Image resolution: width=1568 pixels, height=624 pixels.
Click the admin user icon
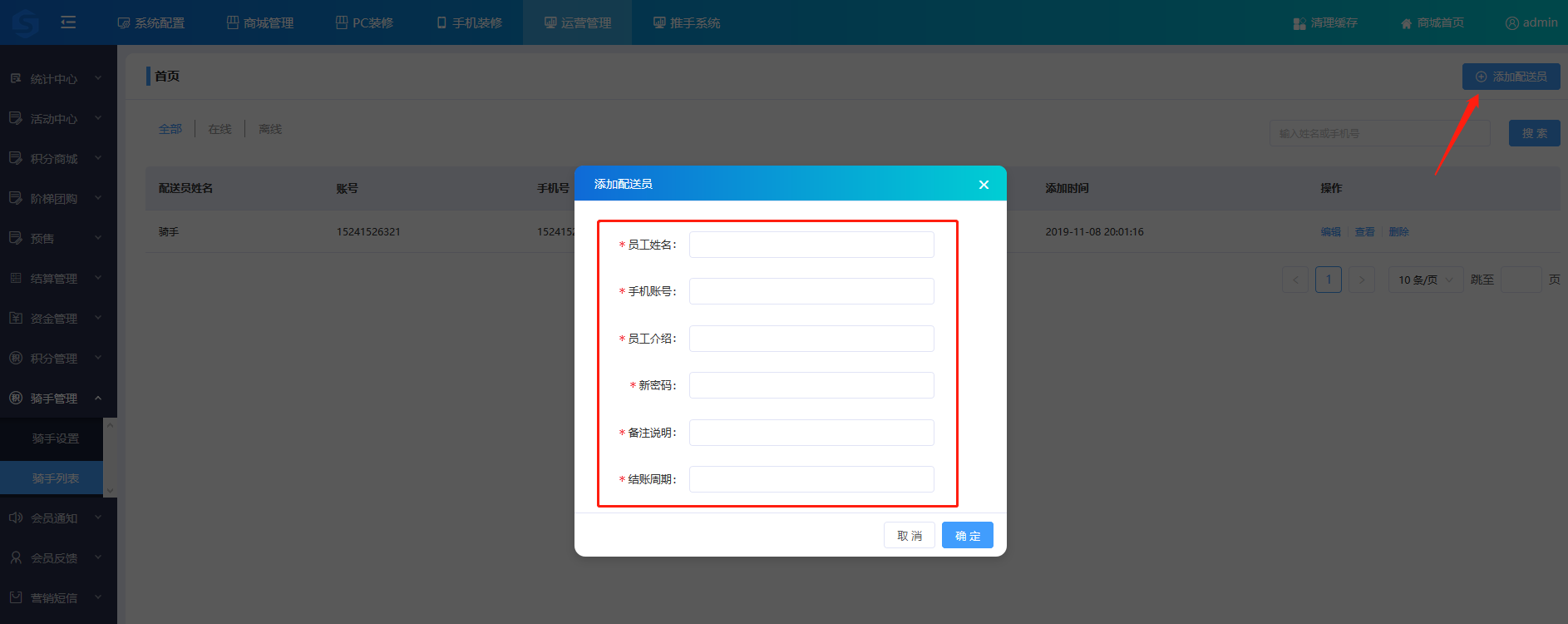click(x=1511, y=23)
